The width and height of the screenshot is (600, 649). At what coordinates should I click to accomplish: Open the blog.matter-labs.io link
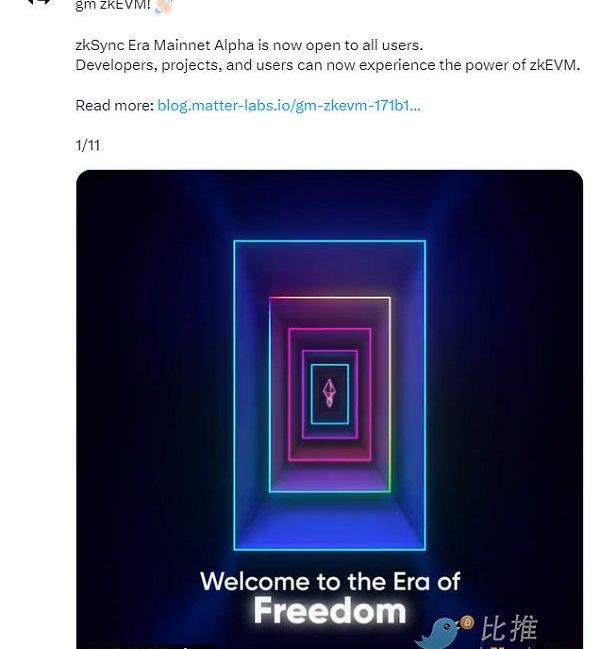pyautogui.click(x=288, y=105)
